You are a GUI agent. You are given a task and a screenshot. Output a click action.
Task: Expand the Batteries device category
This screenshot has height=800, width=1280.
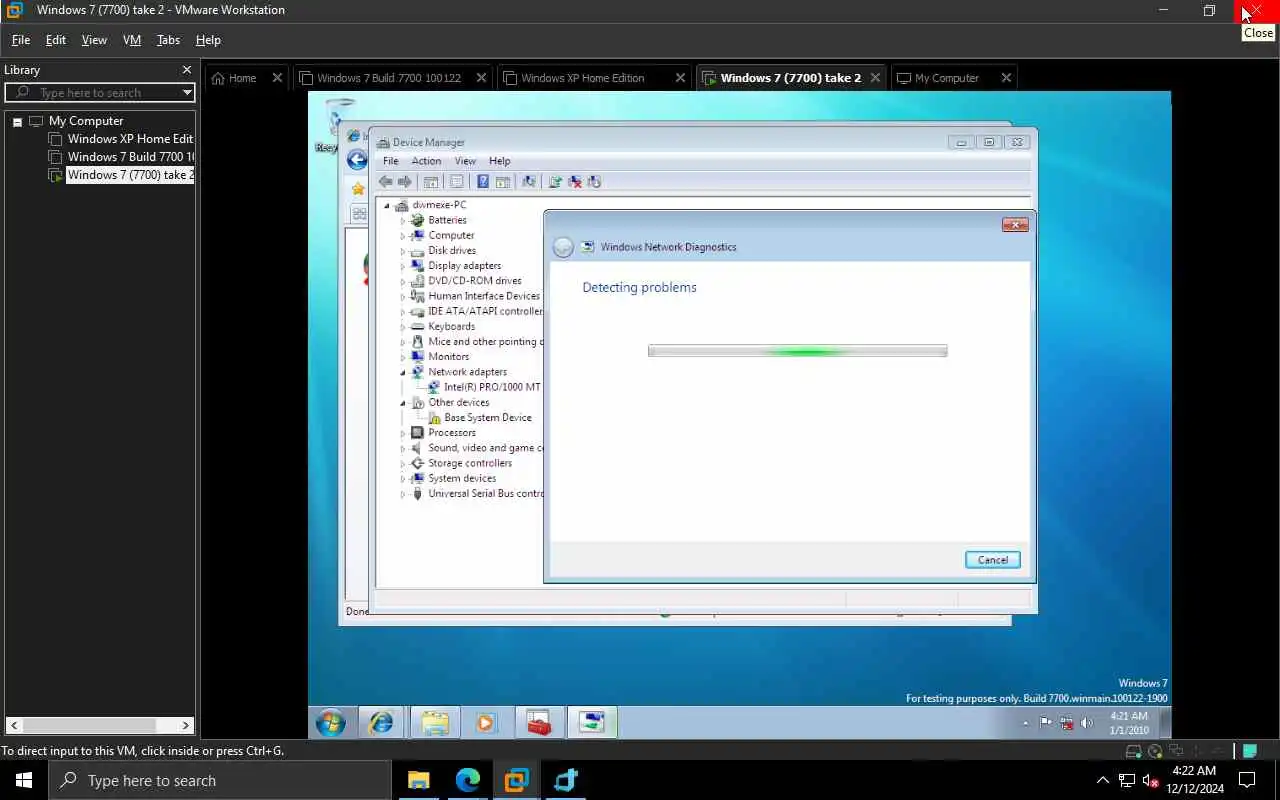[x=403, y=220]
